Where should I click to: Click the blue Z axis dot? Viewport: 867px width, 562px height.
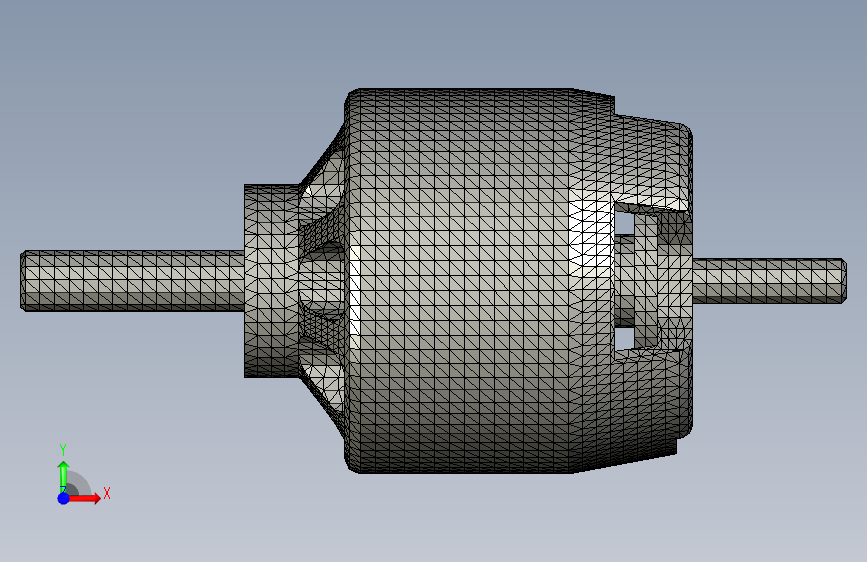(x=63, y=498)
